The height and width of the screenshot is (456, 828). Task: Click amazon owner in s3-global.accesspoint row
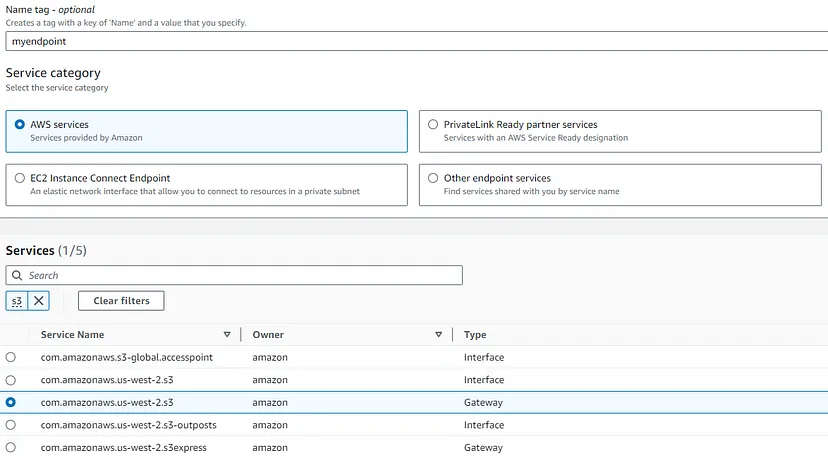[x=270, y=357]
